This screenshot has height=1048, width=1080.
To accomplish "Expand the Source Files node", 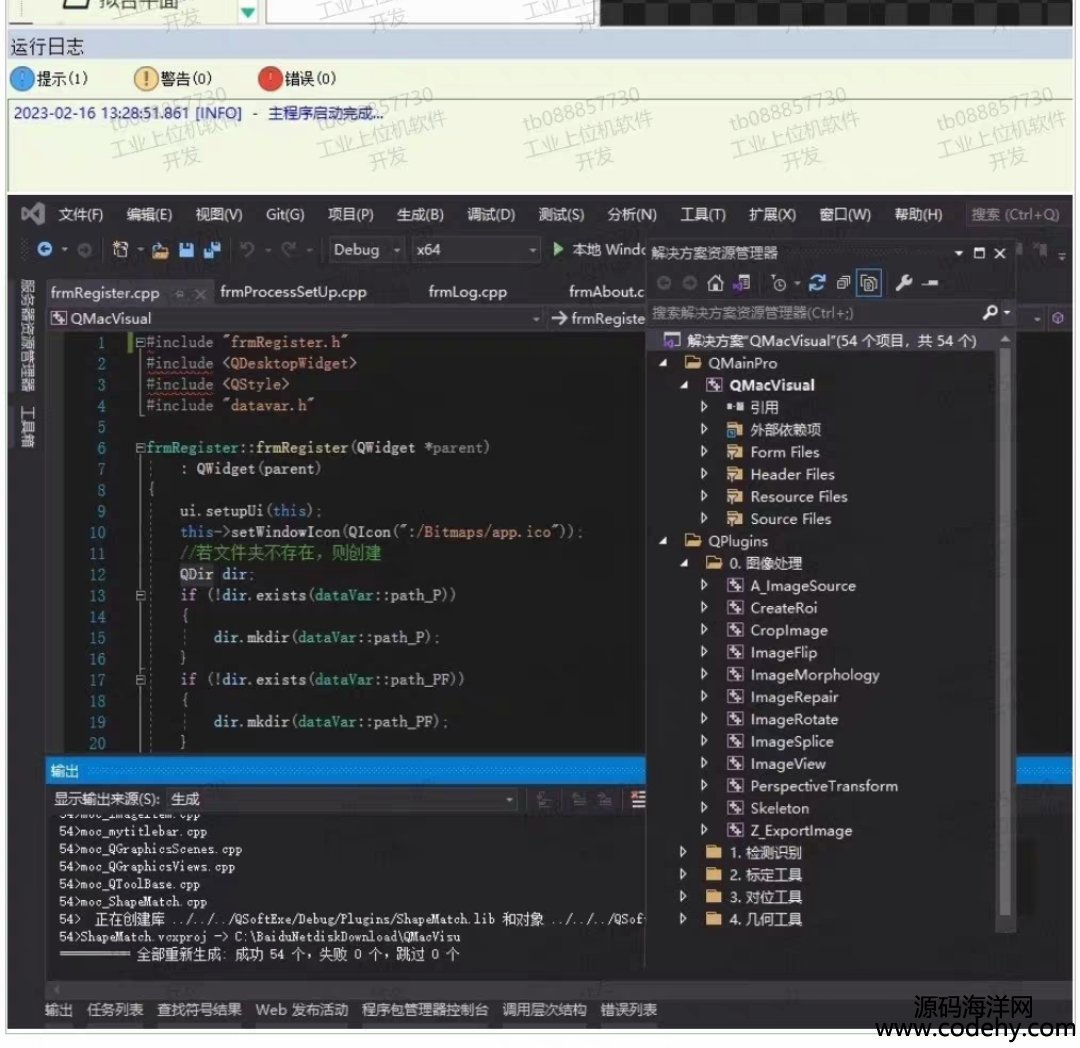I will pos(704,518).
